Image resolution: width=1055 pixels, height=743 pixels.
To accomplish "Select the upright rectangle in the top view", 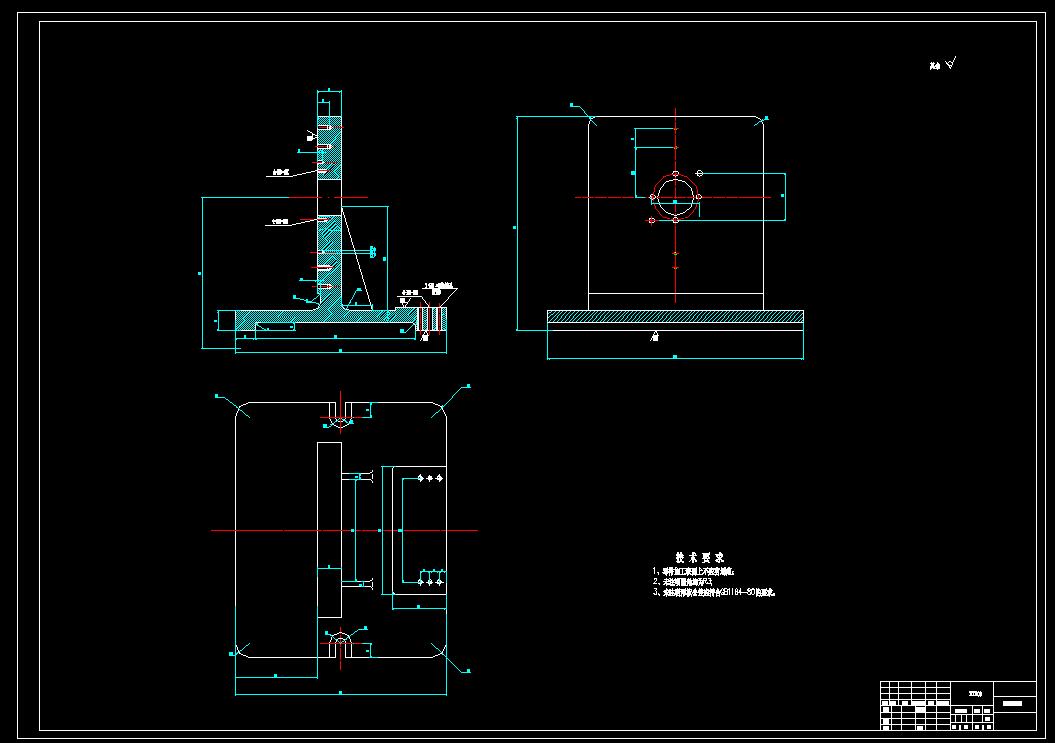I will click(329, 530).
